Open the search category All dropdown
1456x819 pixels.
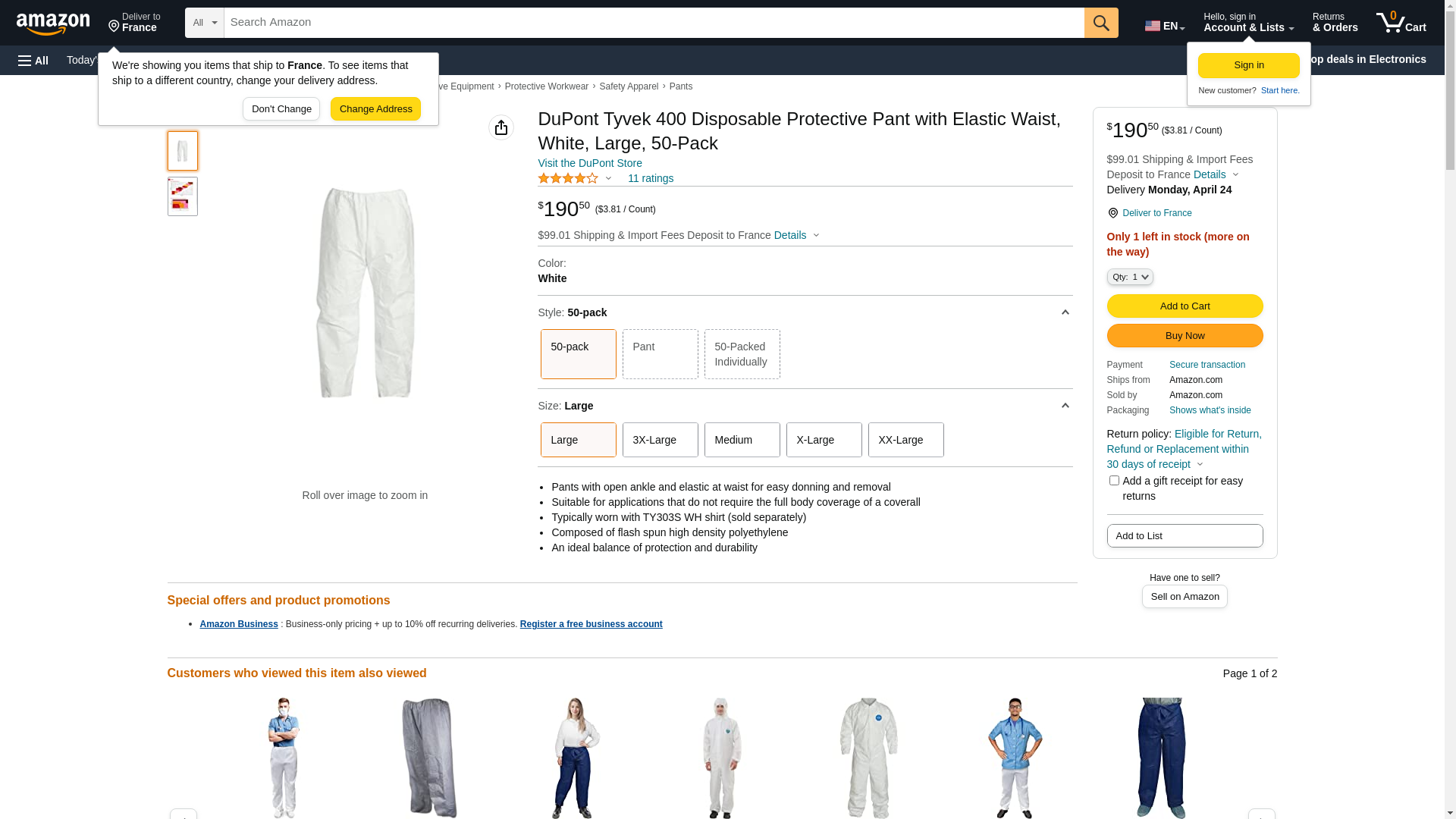204,23
